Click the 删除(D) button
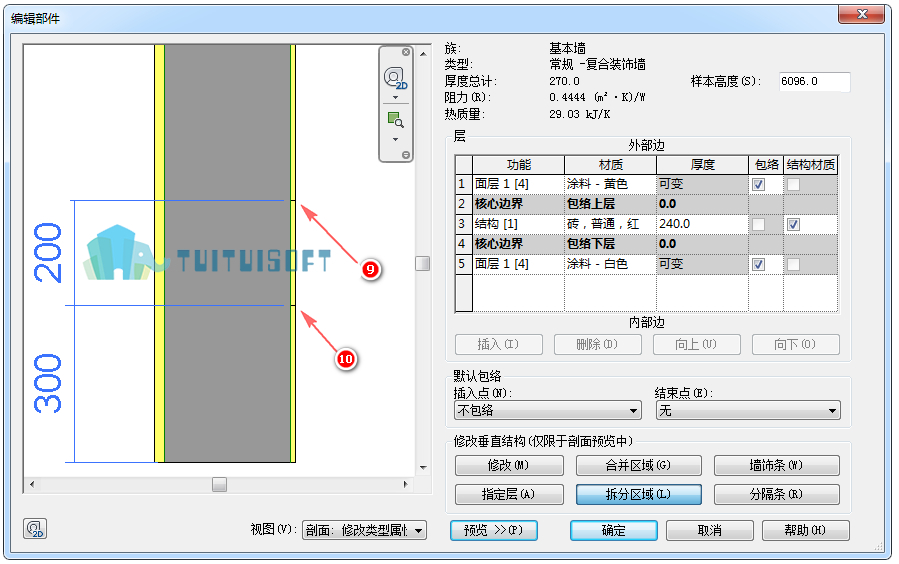This screenshot has height=564, width=899. (x=597, y=344)
